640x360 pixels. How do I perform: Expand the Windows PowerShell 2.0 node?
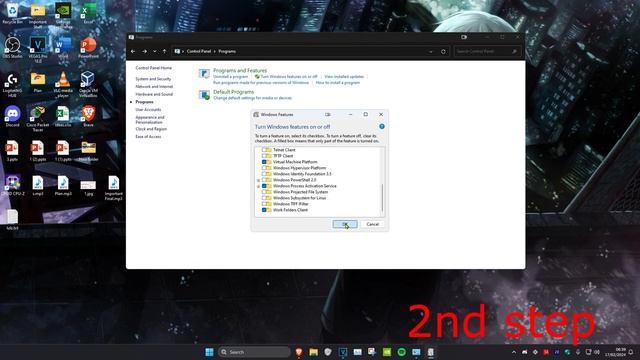[258, 180]
